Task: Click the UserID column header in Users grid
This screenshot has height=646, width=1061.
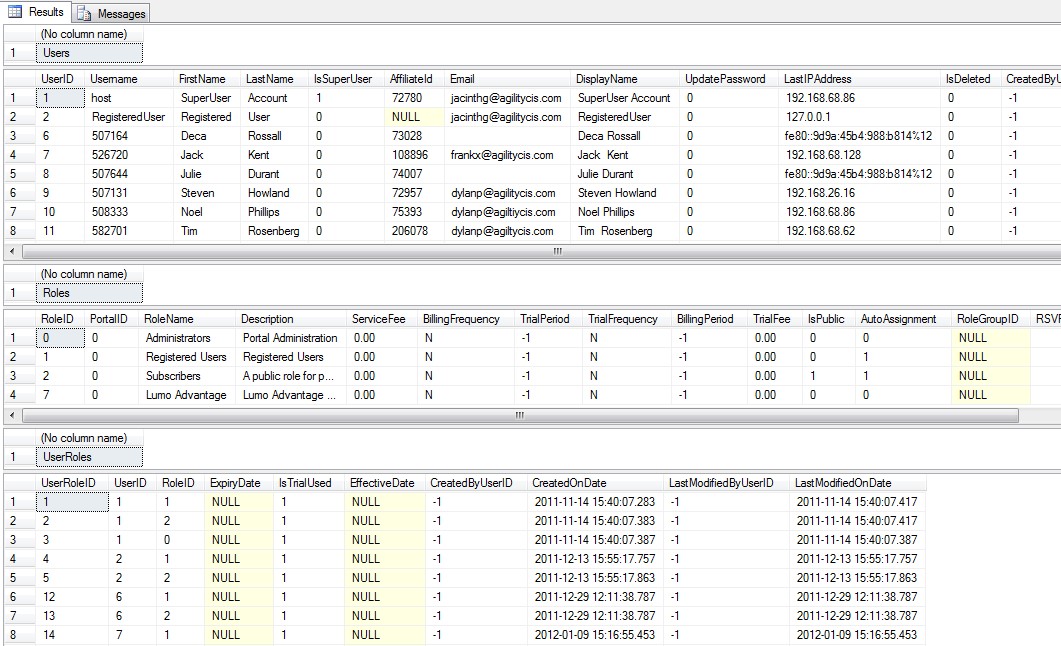Action: point(60,79)
